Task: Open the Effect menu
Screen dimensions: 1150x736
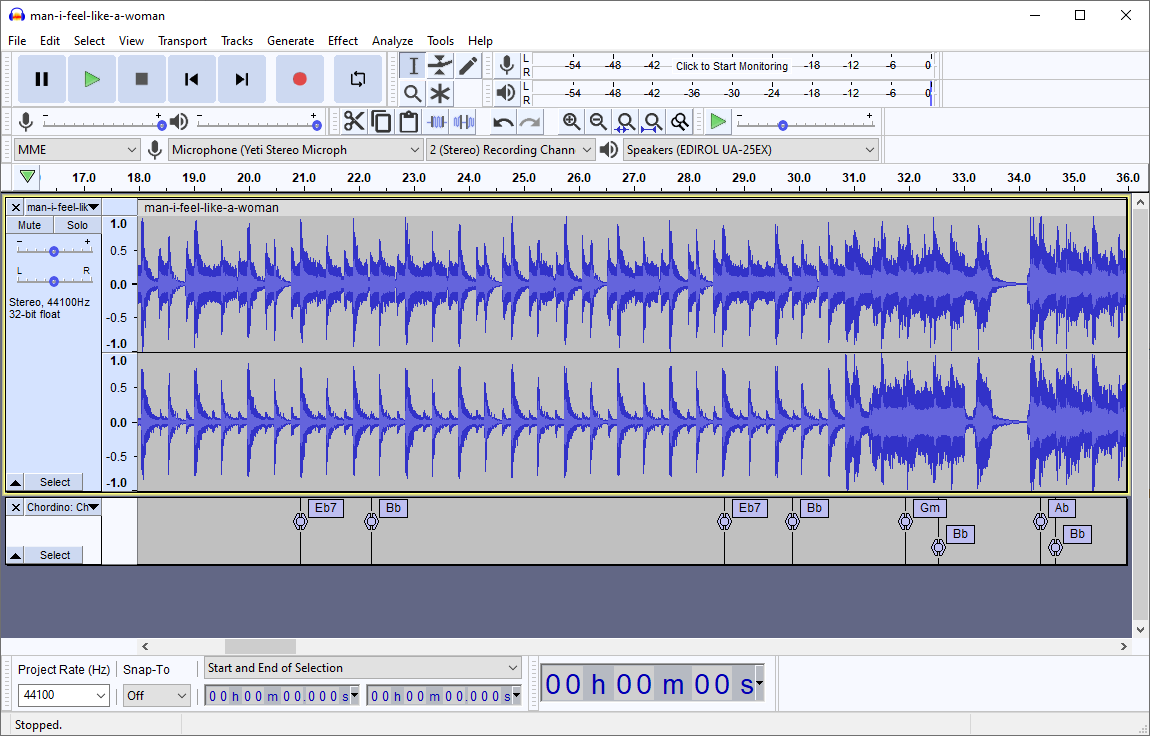Action: pos(343,41)
